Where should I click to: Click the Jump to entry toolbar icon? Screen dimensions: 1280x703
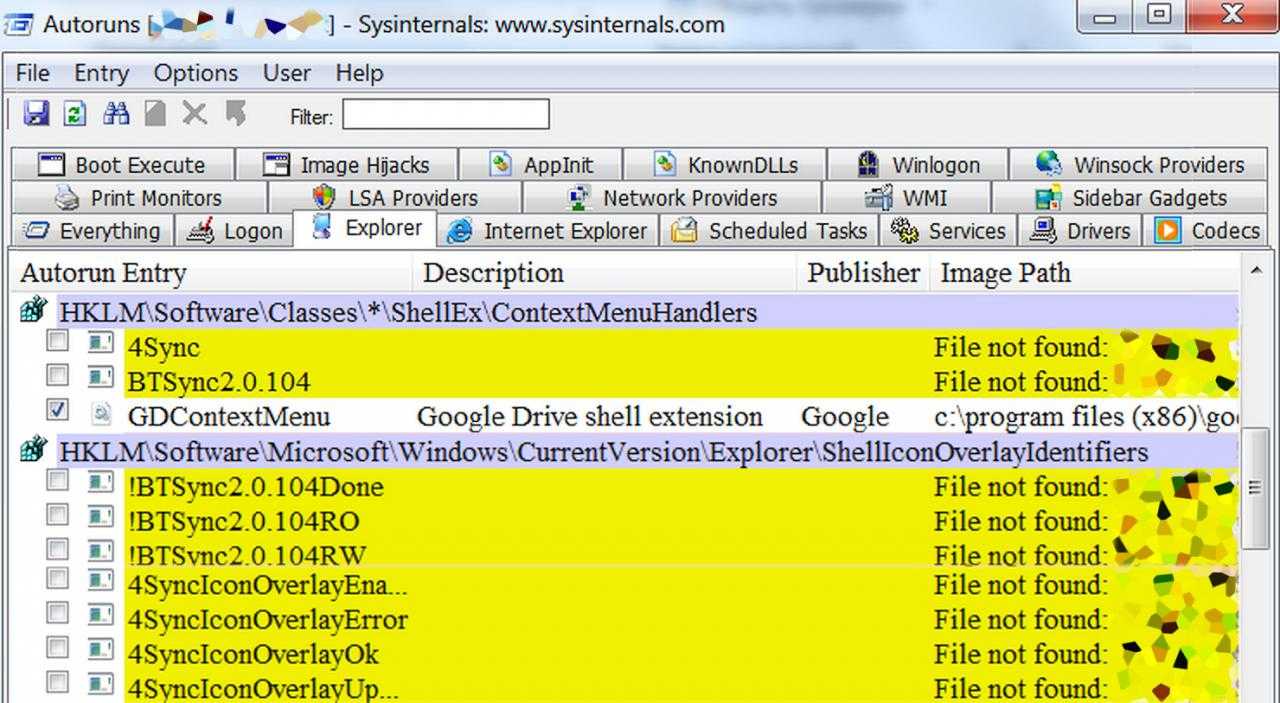(x=236, y=114)
